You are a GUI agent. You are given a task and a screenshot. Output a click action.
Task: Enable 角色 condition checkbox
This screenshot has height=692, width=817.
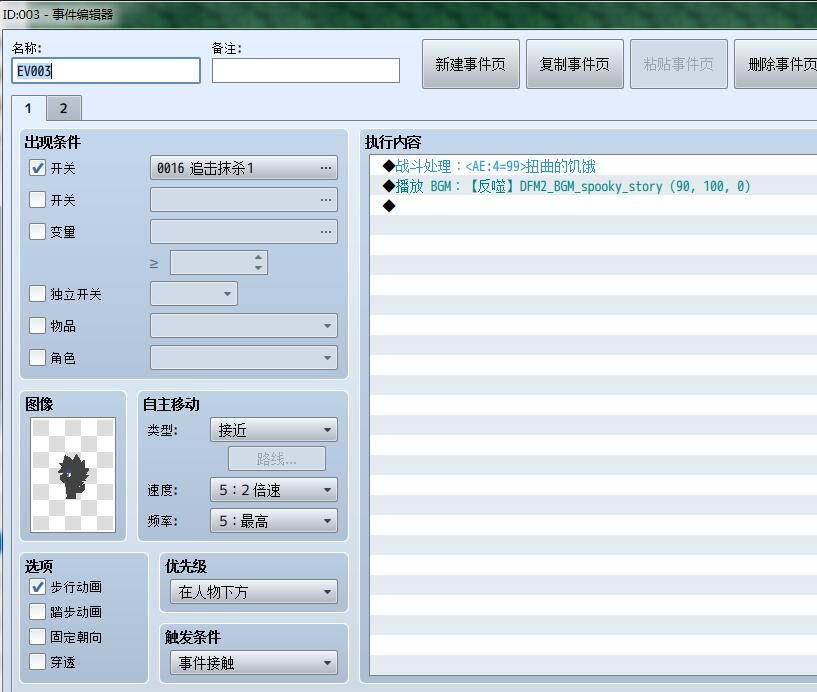pyautogui.click(x=38, y=358)
